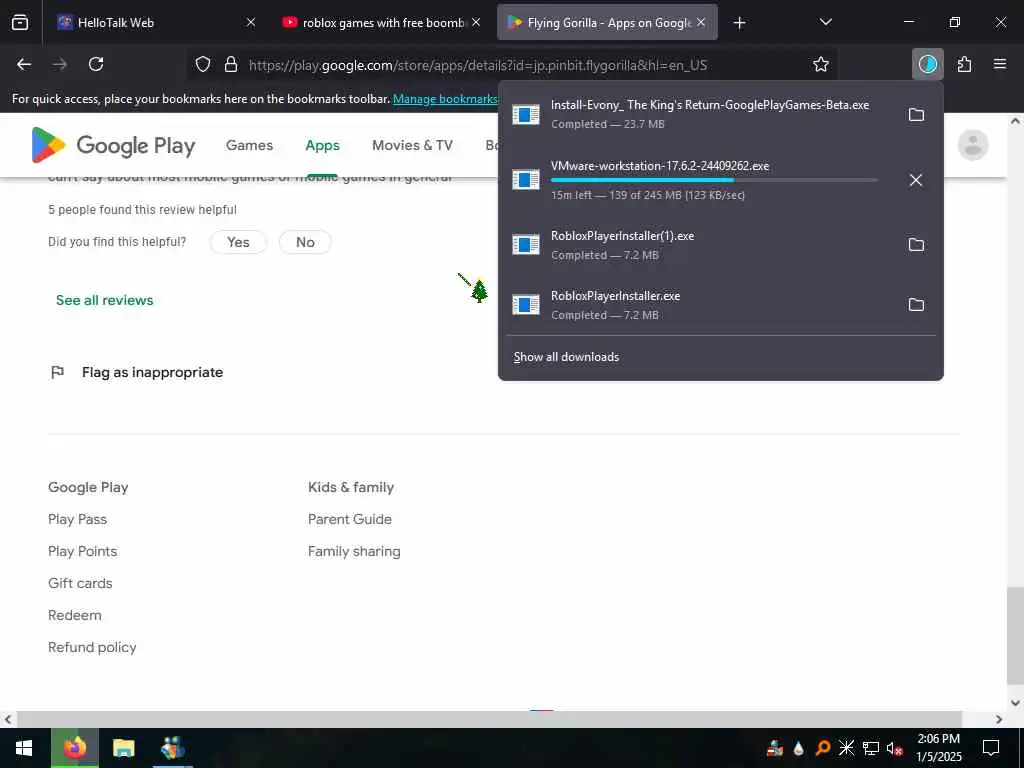Click the flag icon next to inappropriate

pos(57,372)
